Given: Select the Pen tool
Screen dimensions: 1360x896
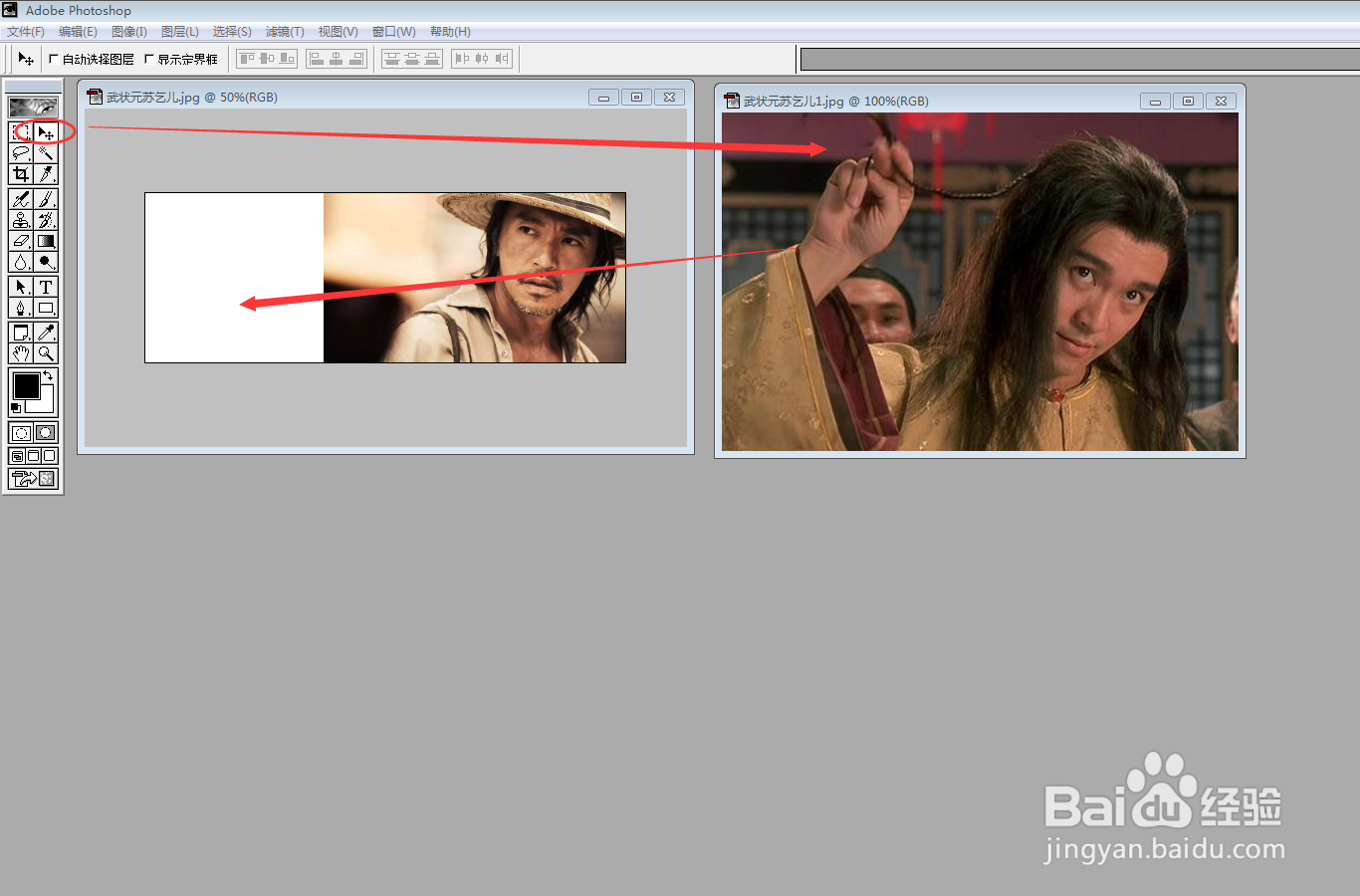Looking at the screenshot, I should pyautogui.click(x=21, y=308).
